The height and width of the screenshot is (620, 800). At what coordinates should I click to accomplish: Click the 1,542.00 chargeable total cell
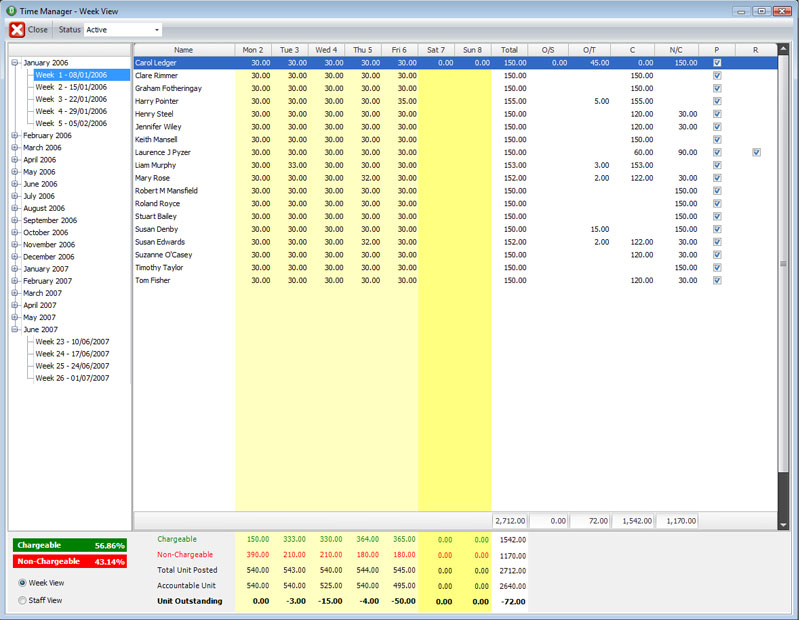coord(633,521)
